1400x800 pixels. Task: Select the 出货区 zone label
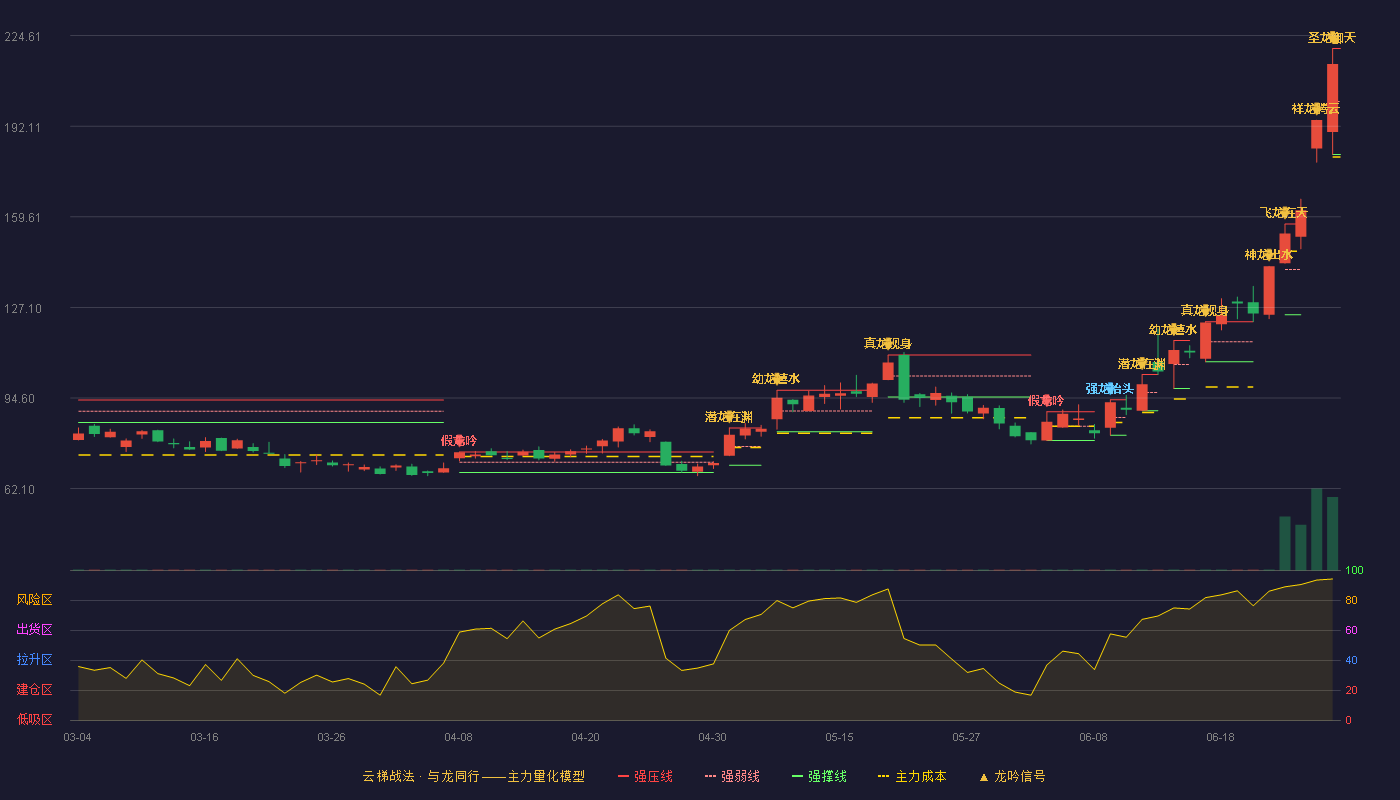35,630
